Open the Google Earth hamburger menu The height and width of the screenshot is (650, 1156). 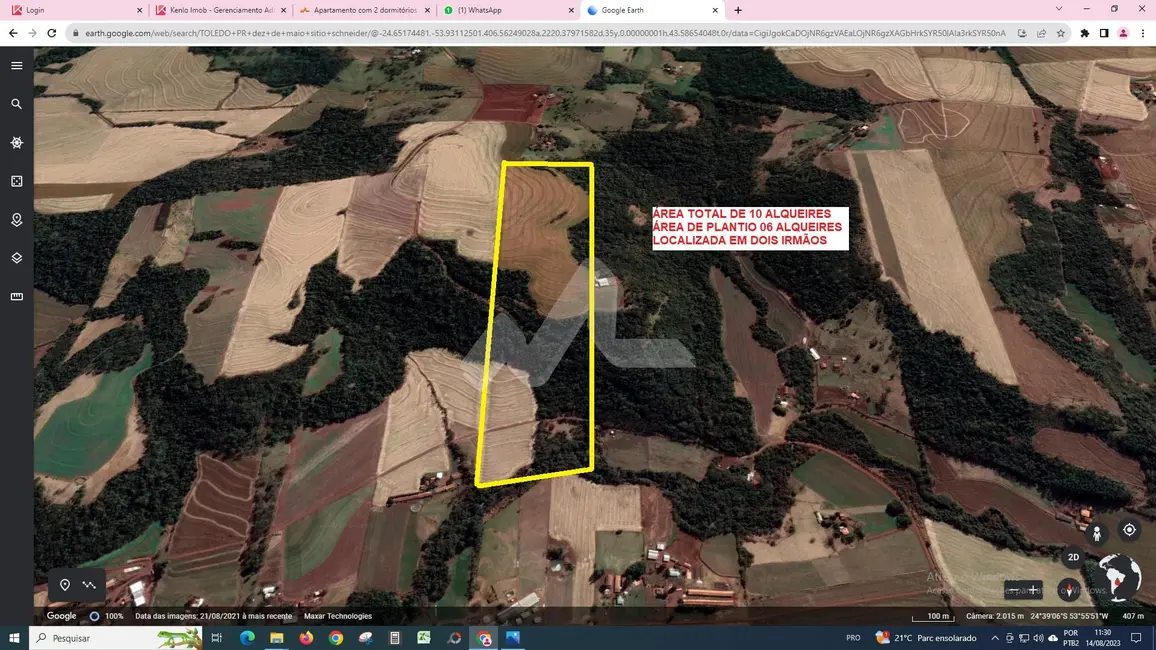tap(16, 66)
